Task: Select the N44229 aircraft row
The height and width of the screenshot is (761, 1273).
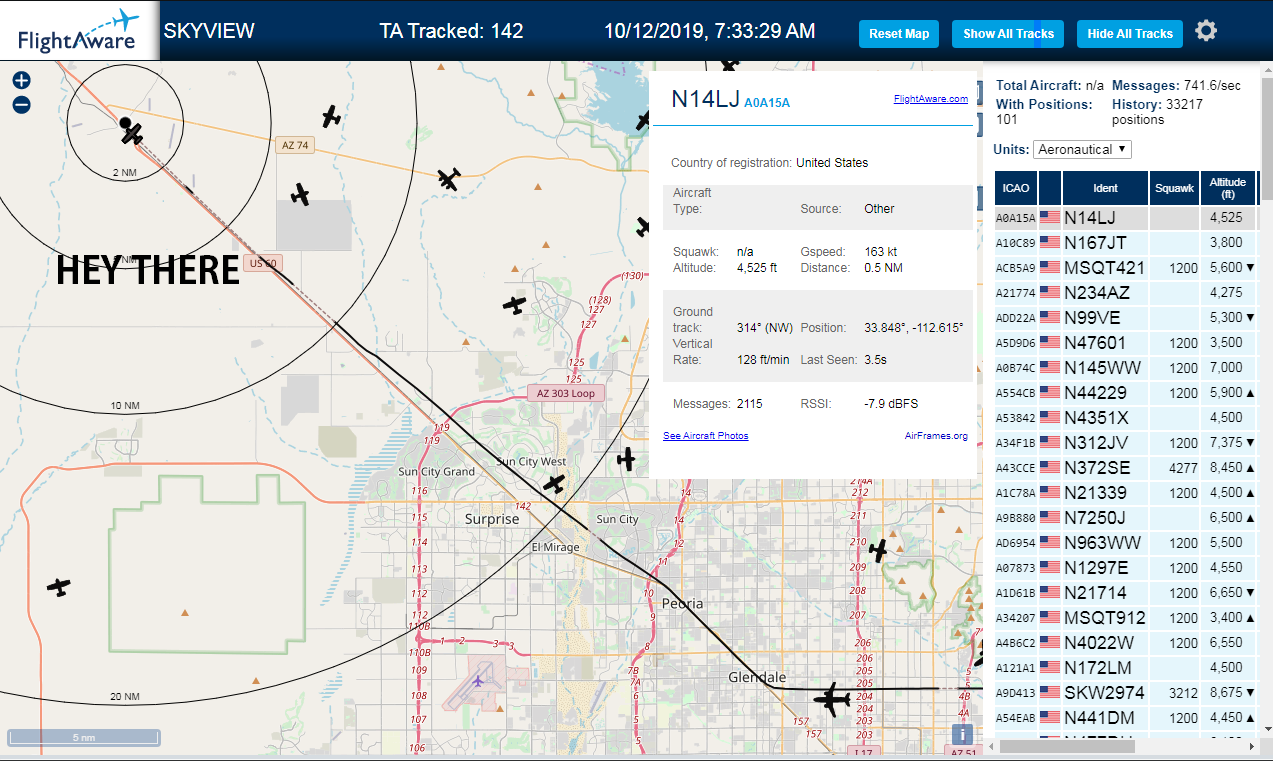Action: 1125,392
